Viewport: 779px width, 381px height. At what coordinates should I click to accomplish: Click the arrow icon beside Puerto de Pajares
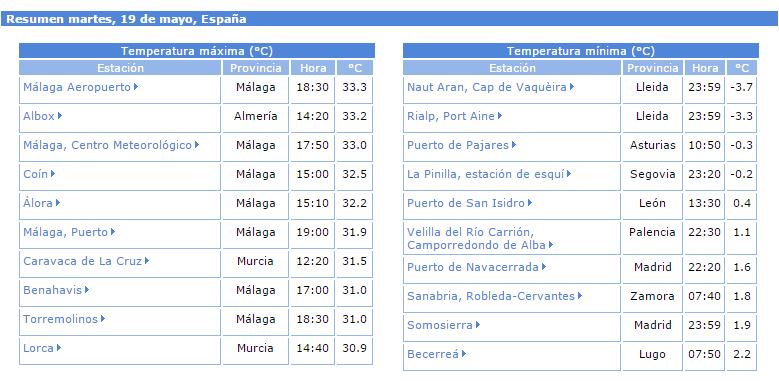pos(514,145)
